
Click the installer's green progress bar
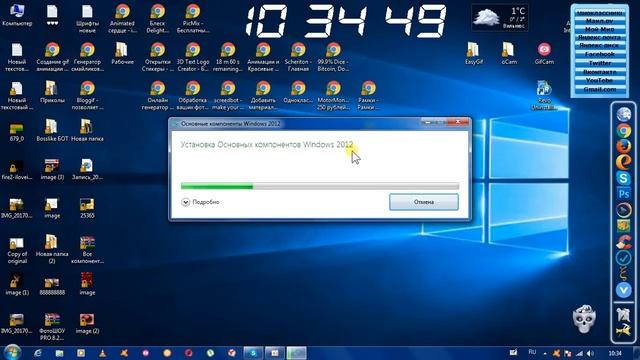(x=320, y=187)
